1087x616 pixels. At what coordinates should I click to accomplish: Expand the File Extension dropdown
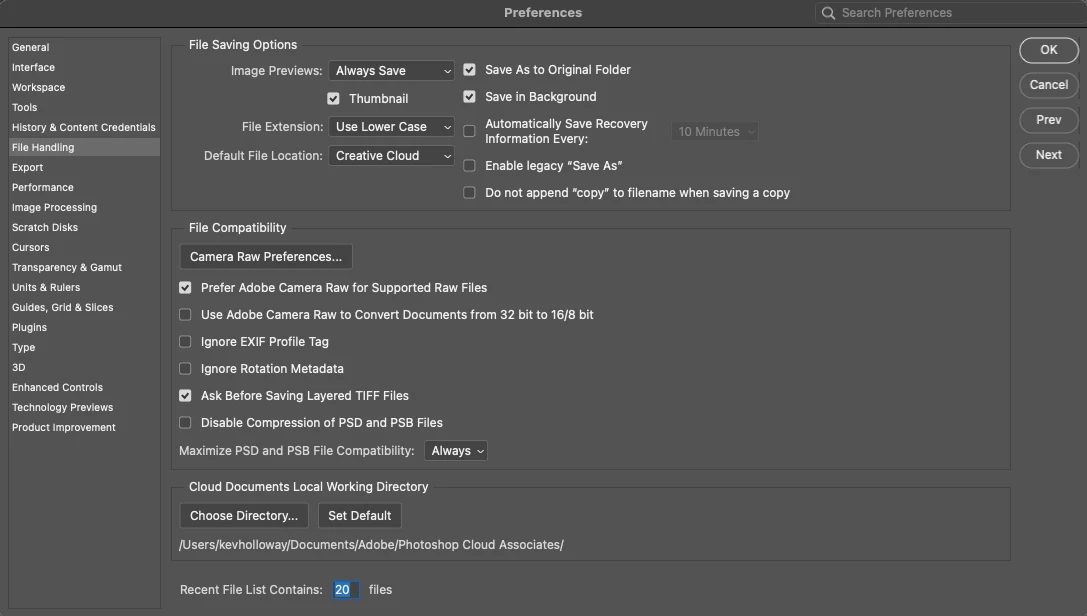click(x=392, y=127)
